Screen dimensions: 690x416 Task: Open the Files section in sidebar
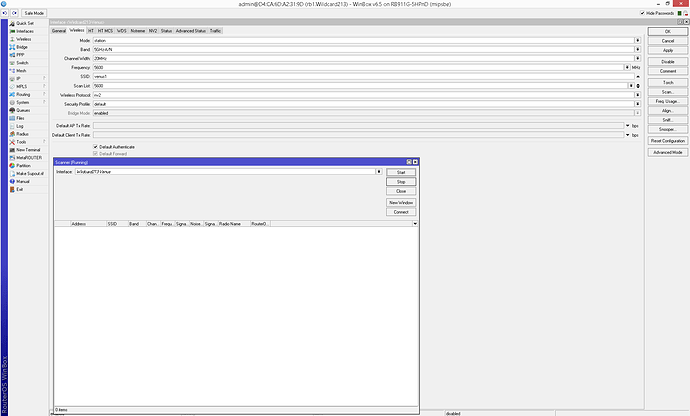click(x=20, y=118)
